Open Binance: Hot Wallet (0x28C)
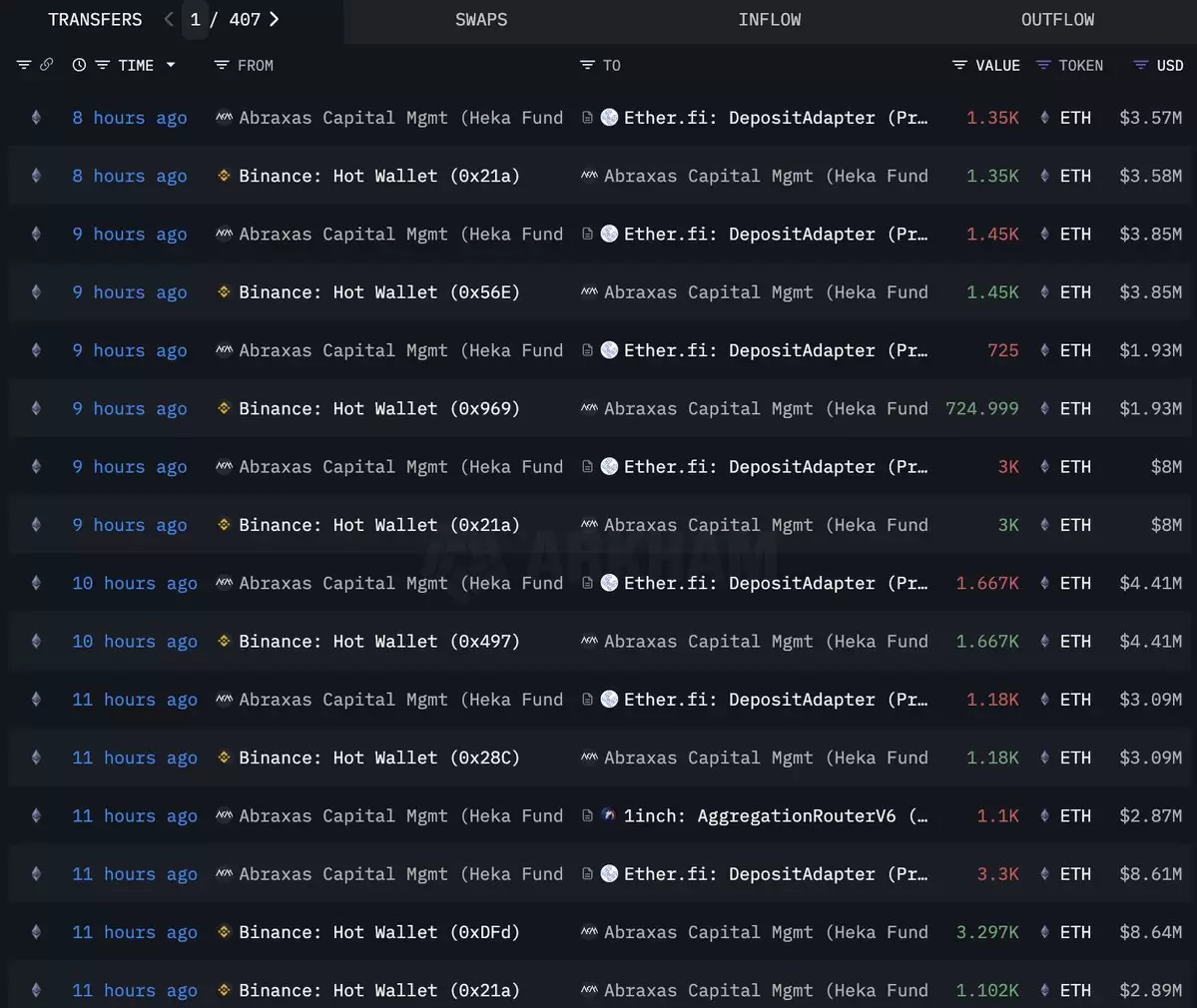Screen dimensions: 1197x1008 click(x=379, y=757)
